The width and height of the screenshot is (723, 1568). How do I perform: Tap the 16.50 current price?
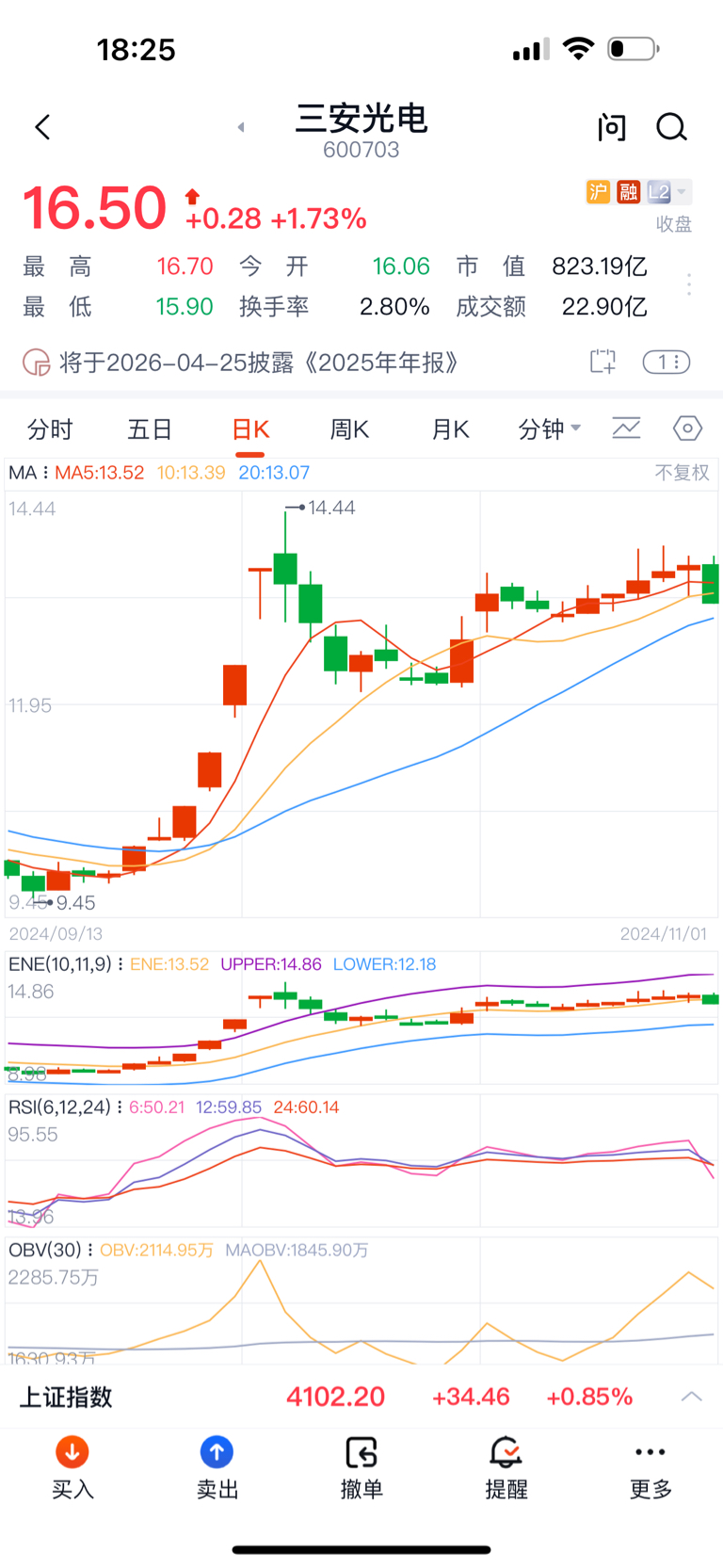[94, 208]
